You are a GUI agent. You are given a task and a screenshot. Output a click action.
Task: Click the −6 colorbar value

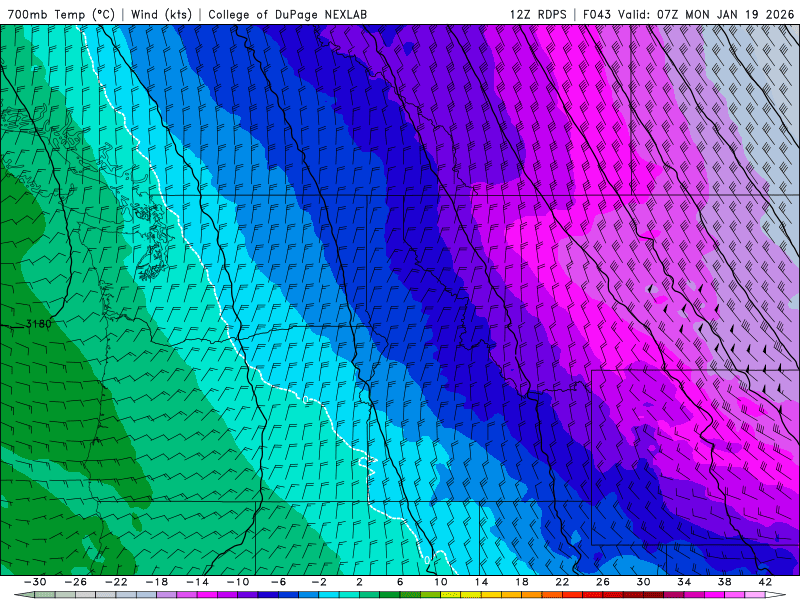point(279,582)
